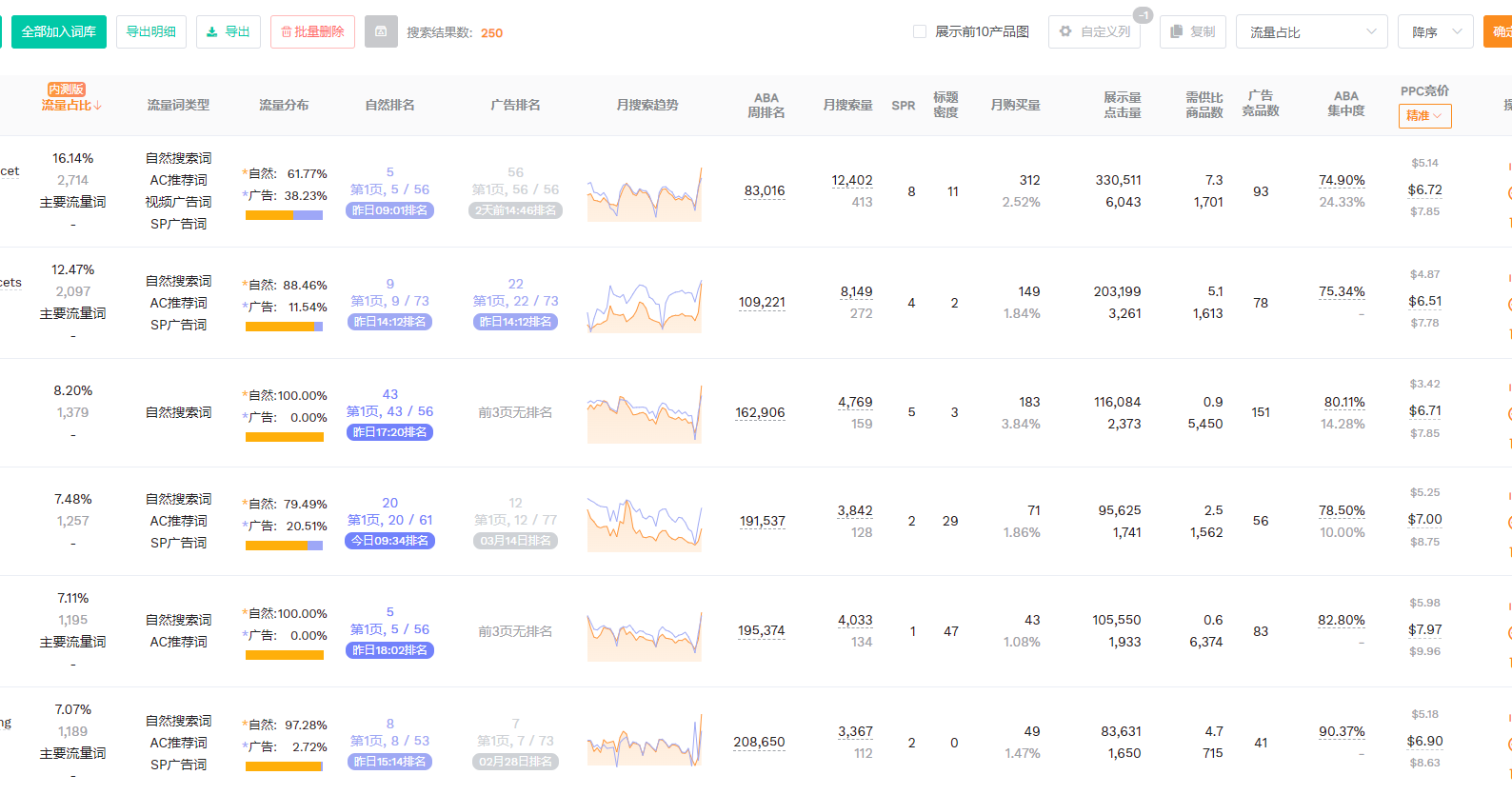Click the 月搜索量 column header
This screenshot has width=1512, height=795.
847,105
